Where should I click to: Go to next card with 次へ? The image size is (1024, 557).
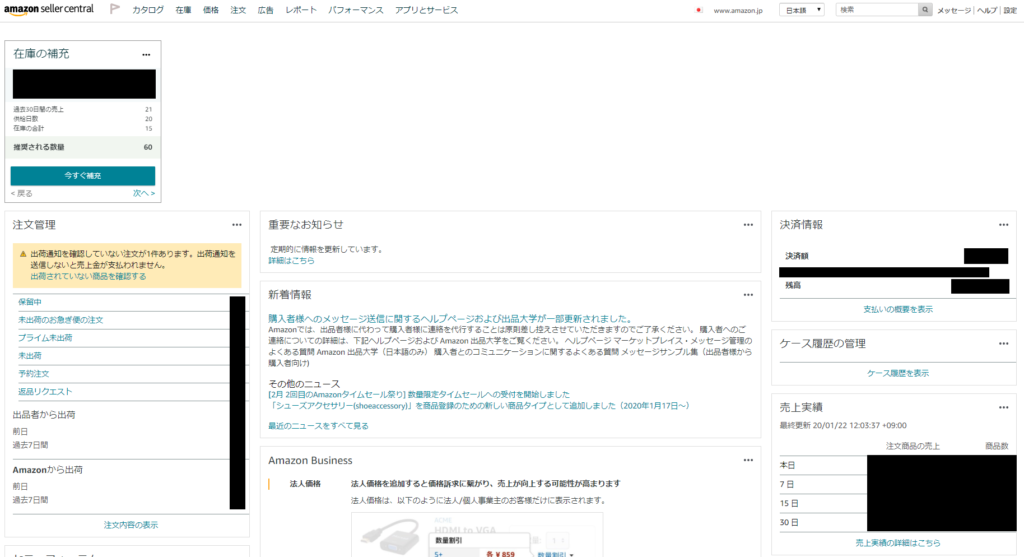(144, 193)
